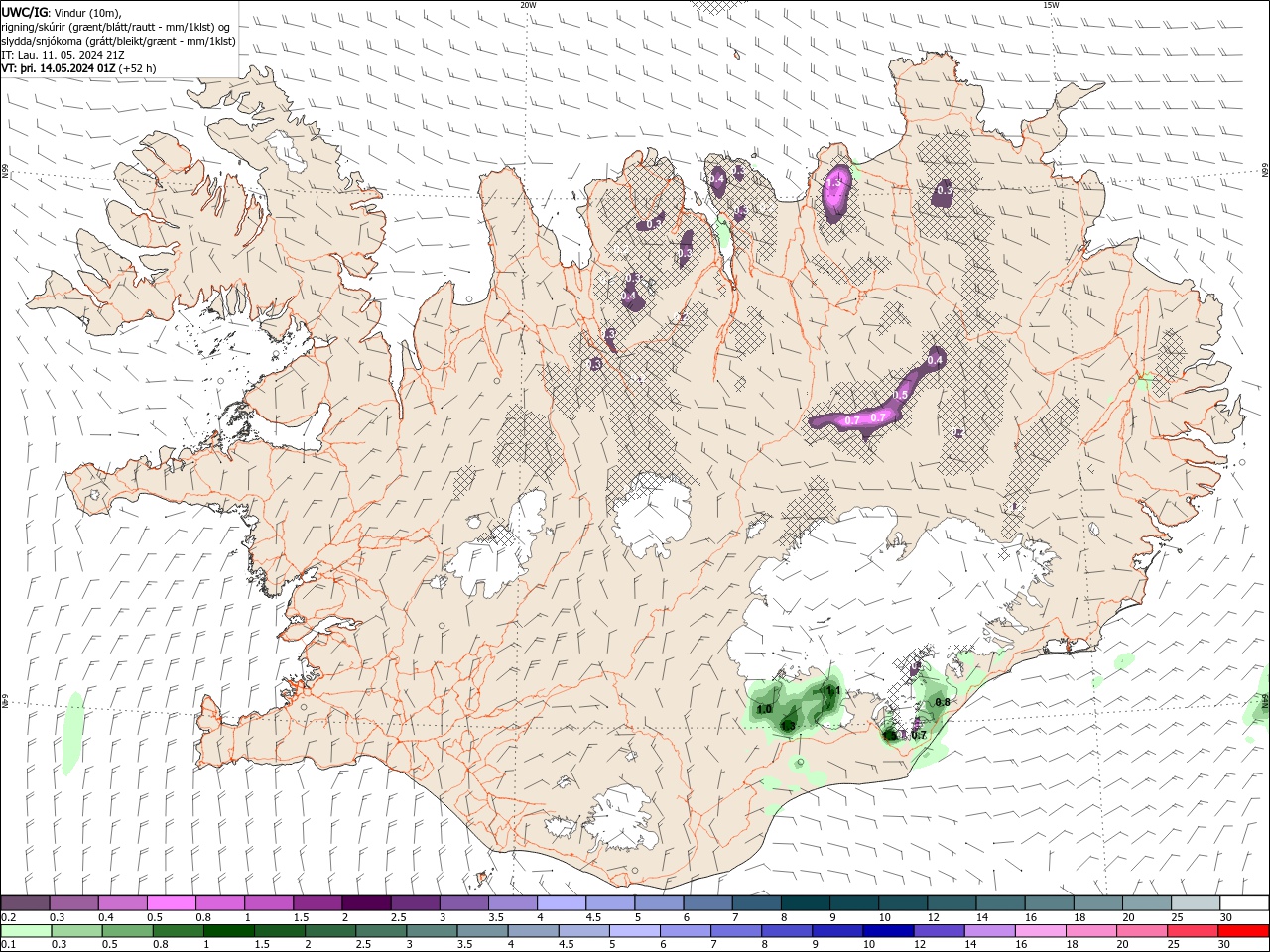Select the 14 grey-teal swatch in the top legend row
Screen dimensions: 1270x952
(x=1000, y=902)
